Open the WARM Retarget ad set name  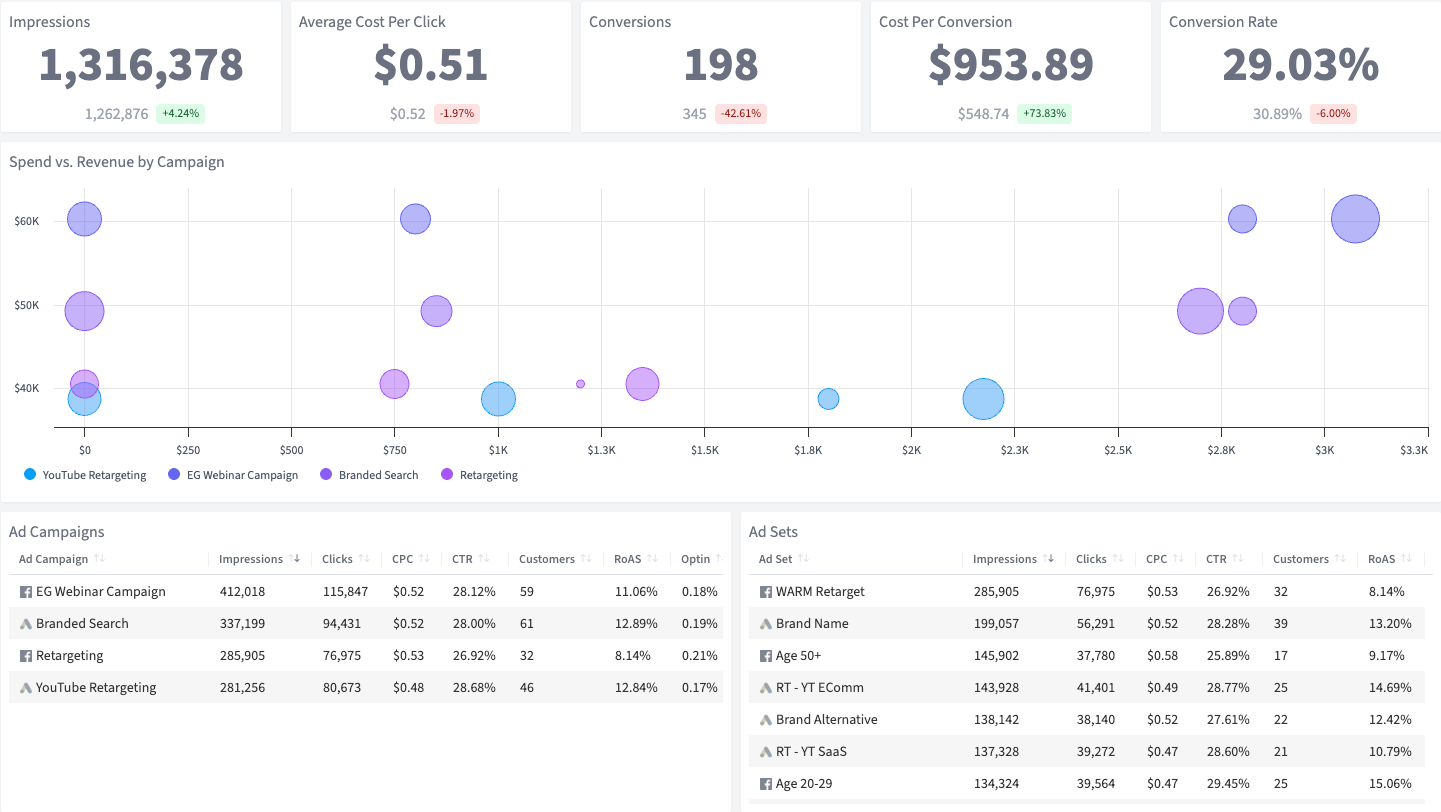click(820, 591)
